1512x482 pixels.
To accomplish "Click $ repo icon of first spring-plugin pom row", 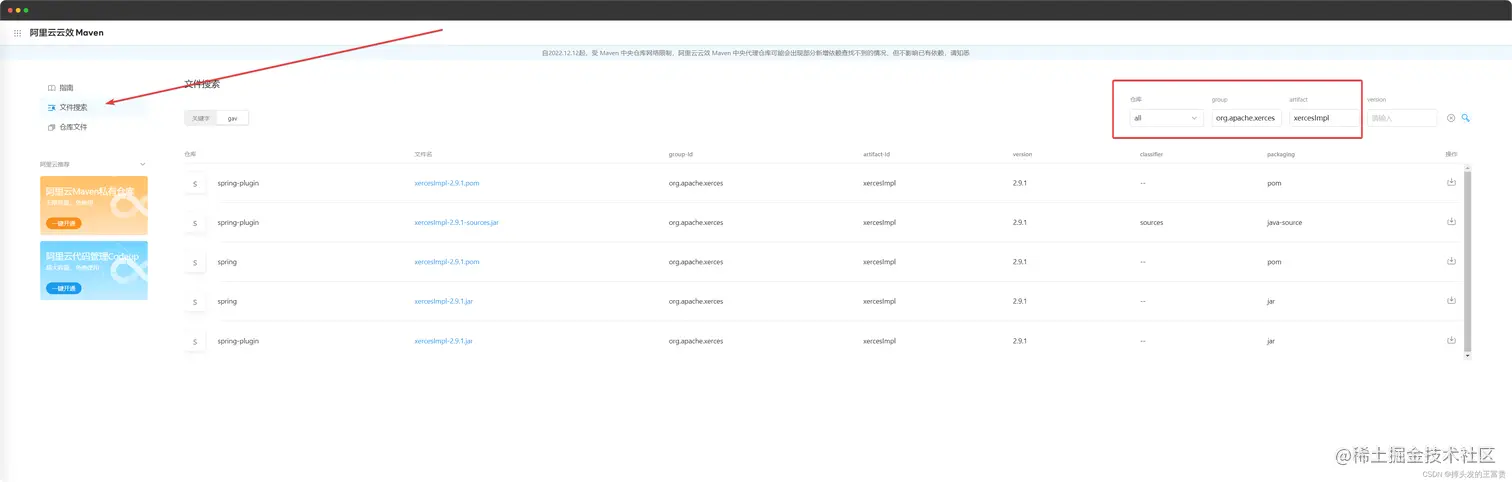I will (194, 183).
